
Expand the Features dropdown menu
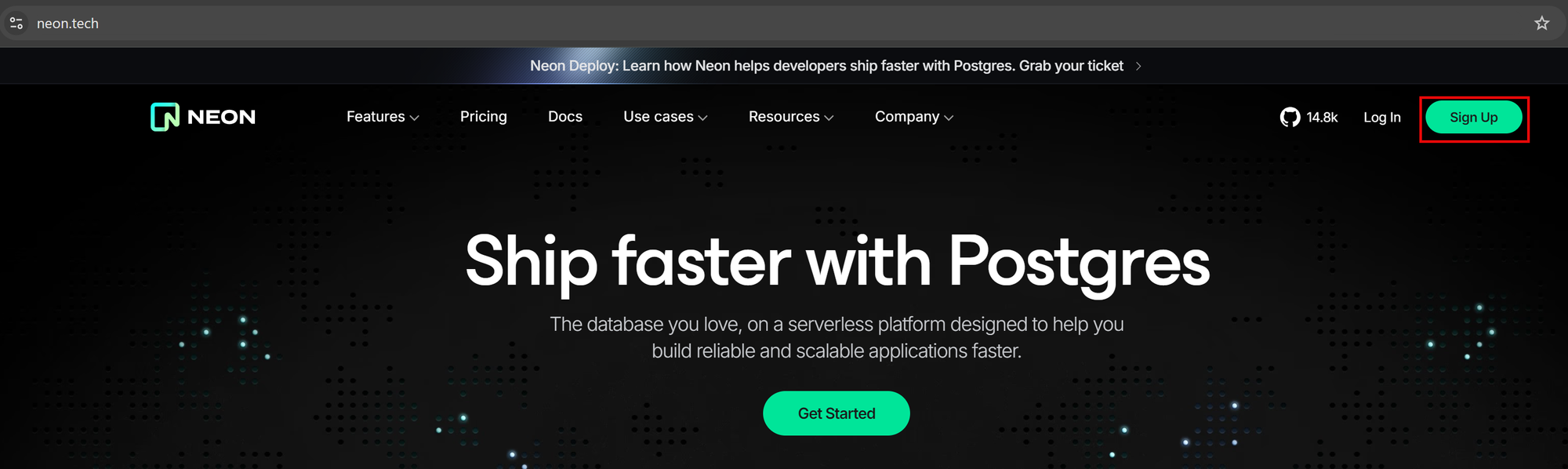pyautogui.click(x=383, y=117)
